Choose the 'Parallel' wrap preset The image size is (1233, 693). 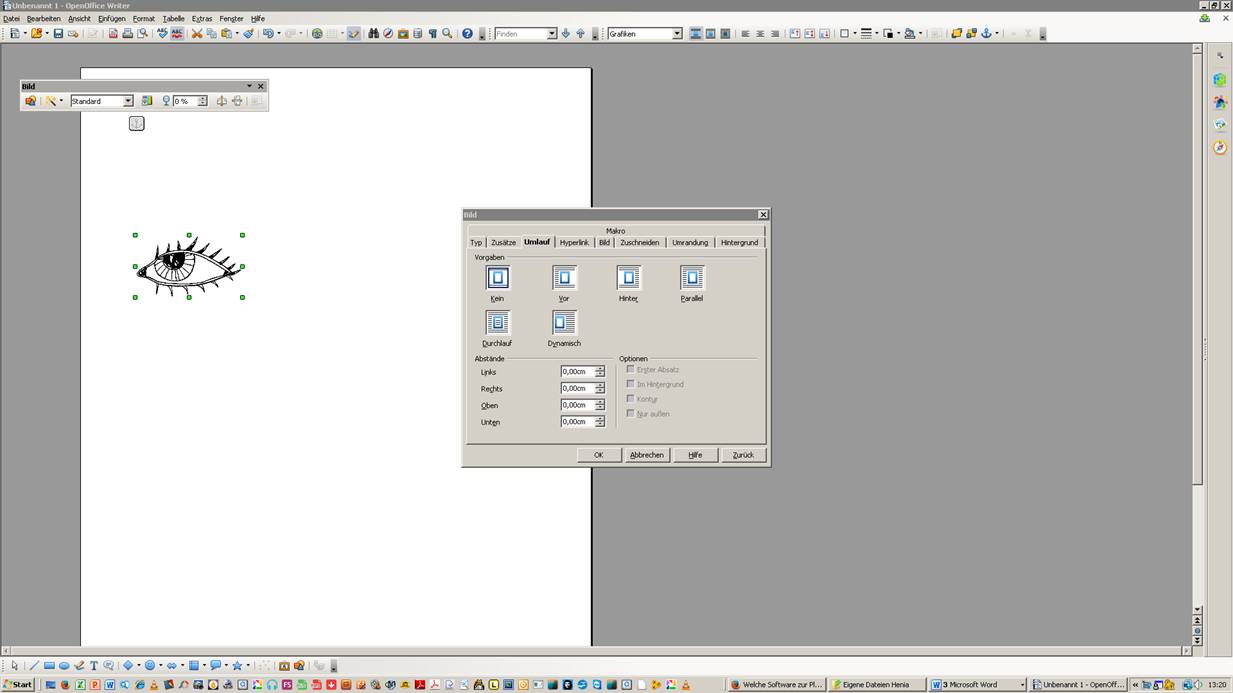coord(692,278)
